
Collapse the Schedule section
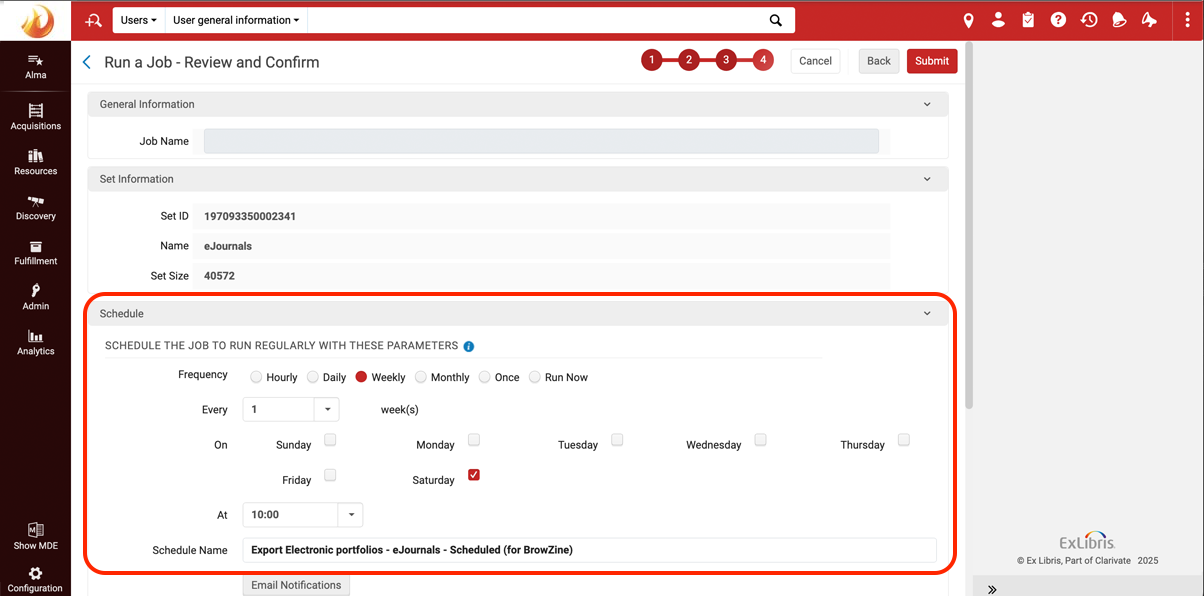pos(927,314)
